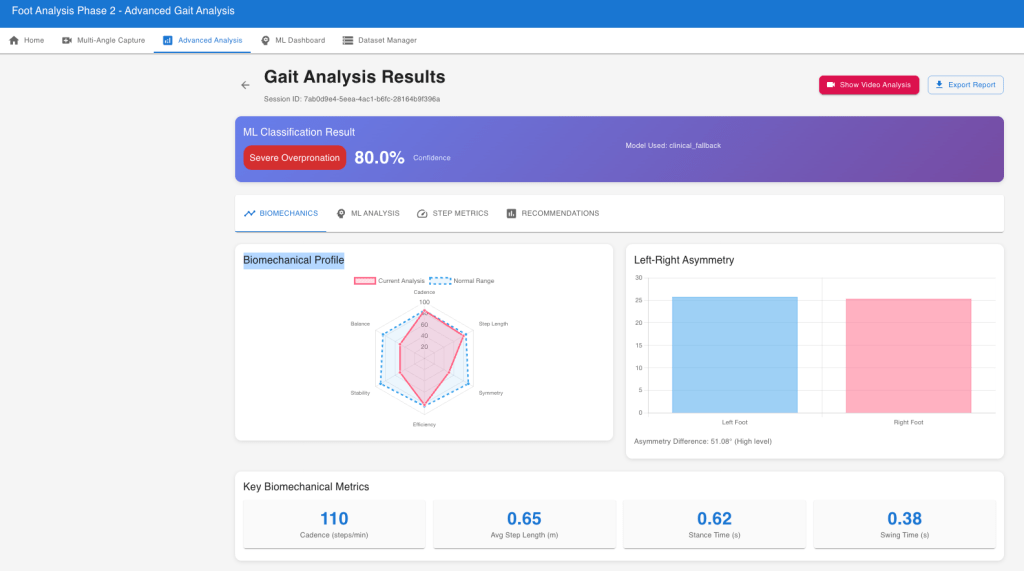
Task: Select the Swing Time metric card
Action: click(x=904, y=525)
